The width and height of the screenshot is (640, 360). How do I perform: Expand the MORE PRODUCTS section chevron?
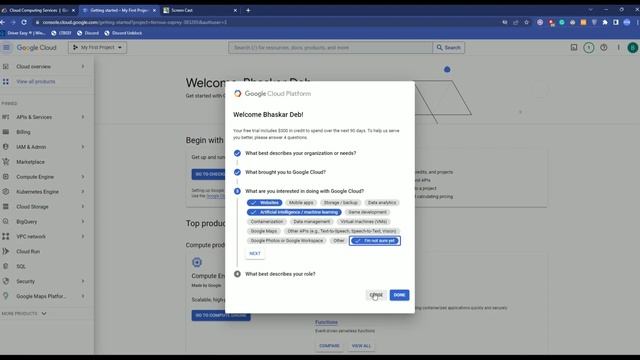[44, 313]
